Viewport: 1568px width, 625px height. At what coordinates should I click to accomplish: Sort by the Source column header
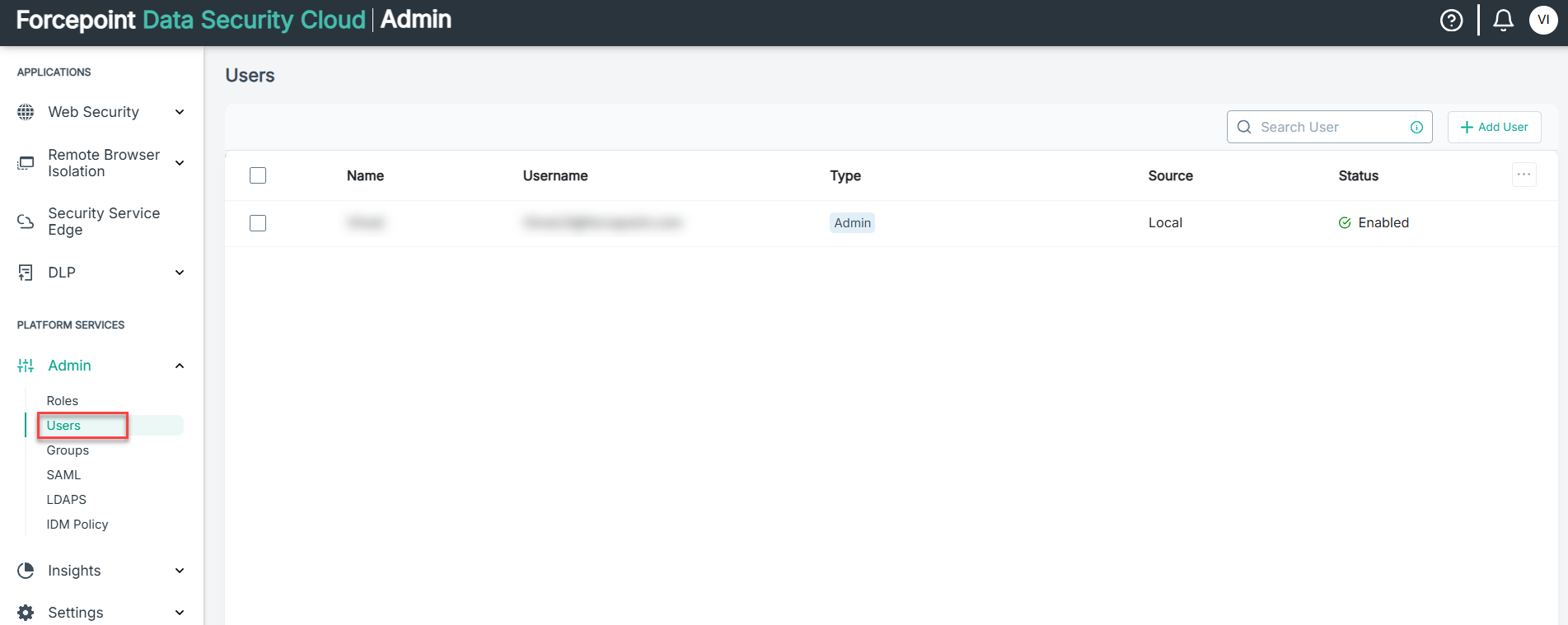pyautogui.click(x=1170, y=175)
